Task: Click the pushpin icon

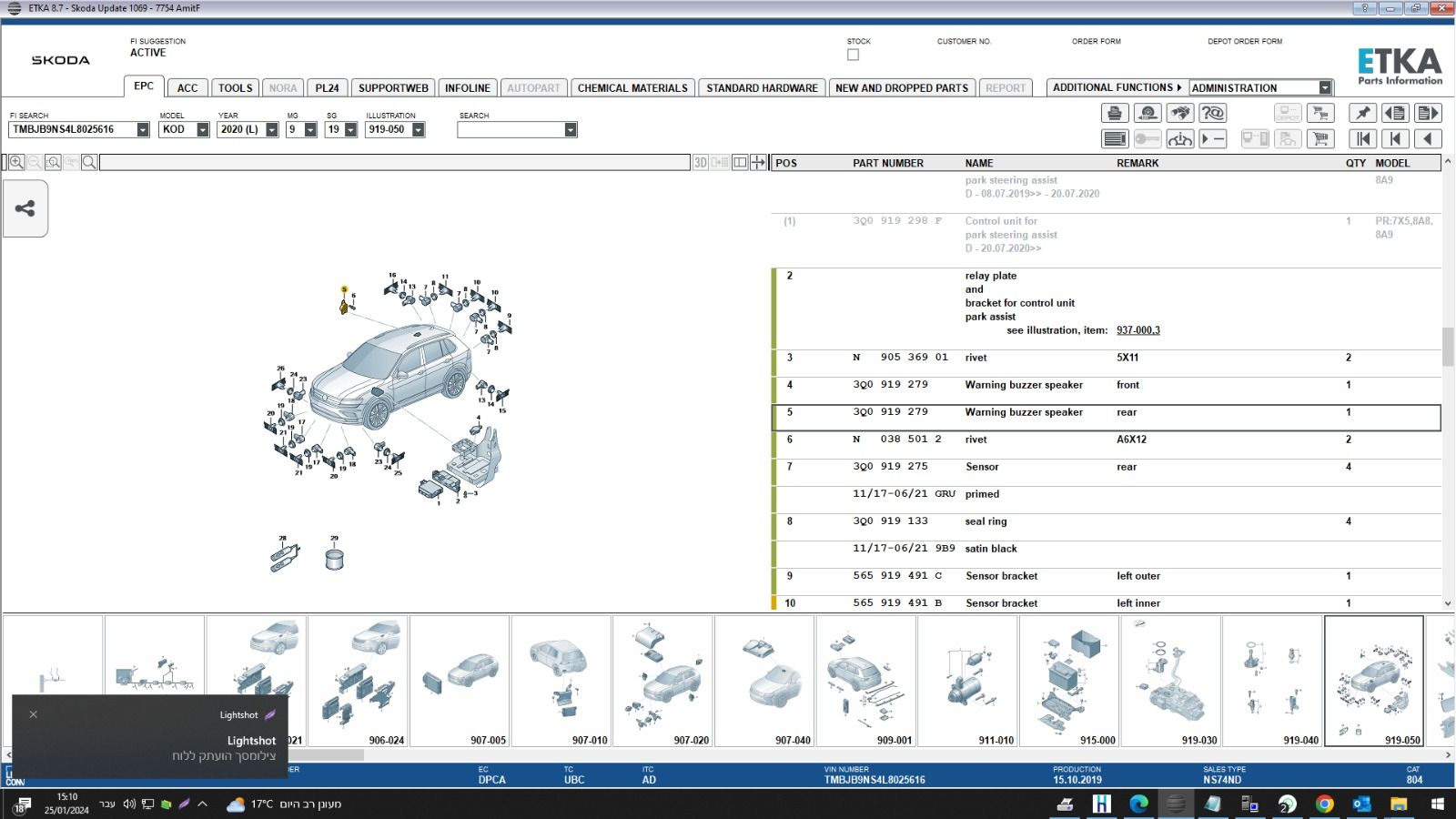Action: [1362, 113]
